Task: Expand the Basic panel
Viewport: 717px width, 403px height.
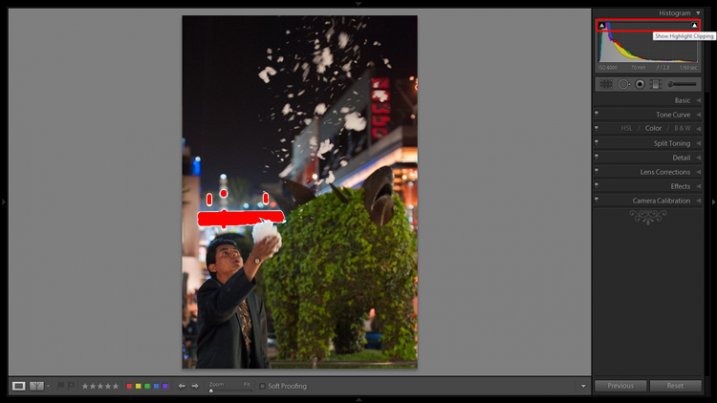Action: pyautogui.click(x=682, y=100)
